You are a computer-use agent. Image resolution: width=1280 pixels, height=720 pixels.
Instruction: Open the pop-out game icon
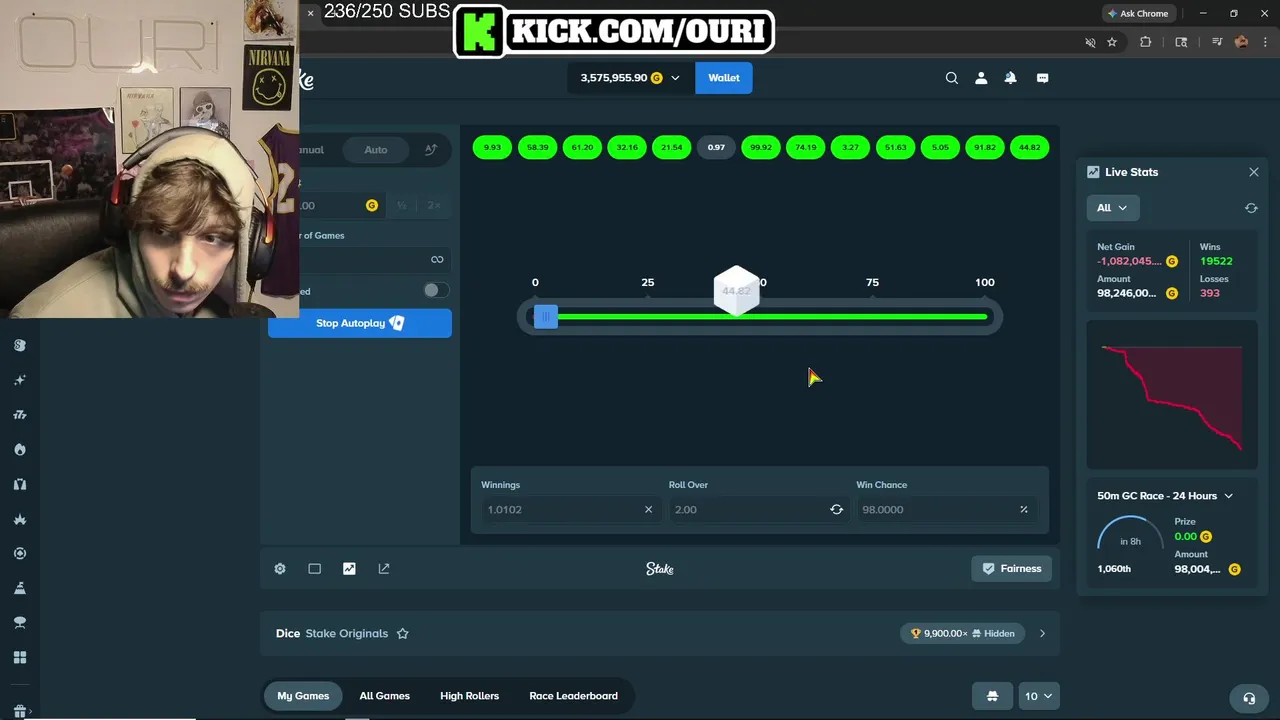[x=384, y=568]
